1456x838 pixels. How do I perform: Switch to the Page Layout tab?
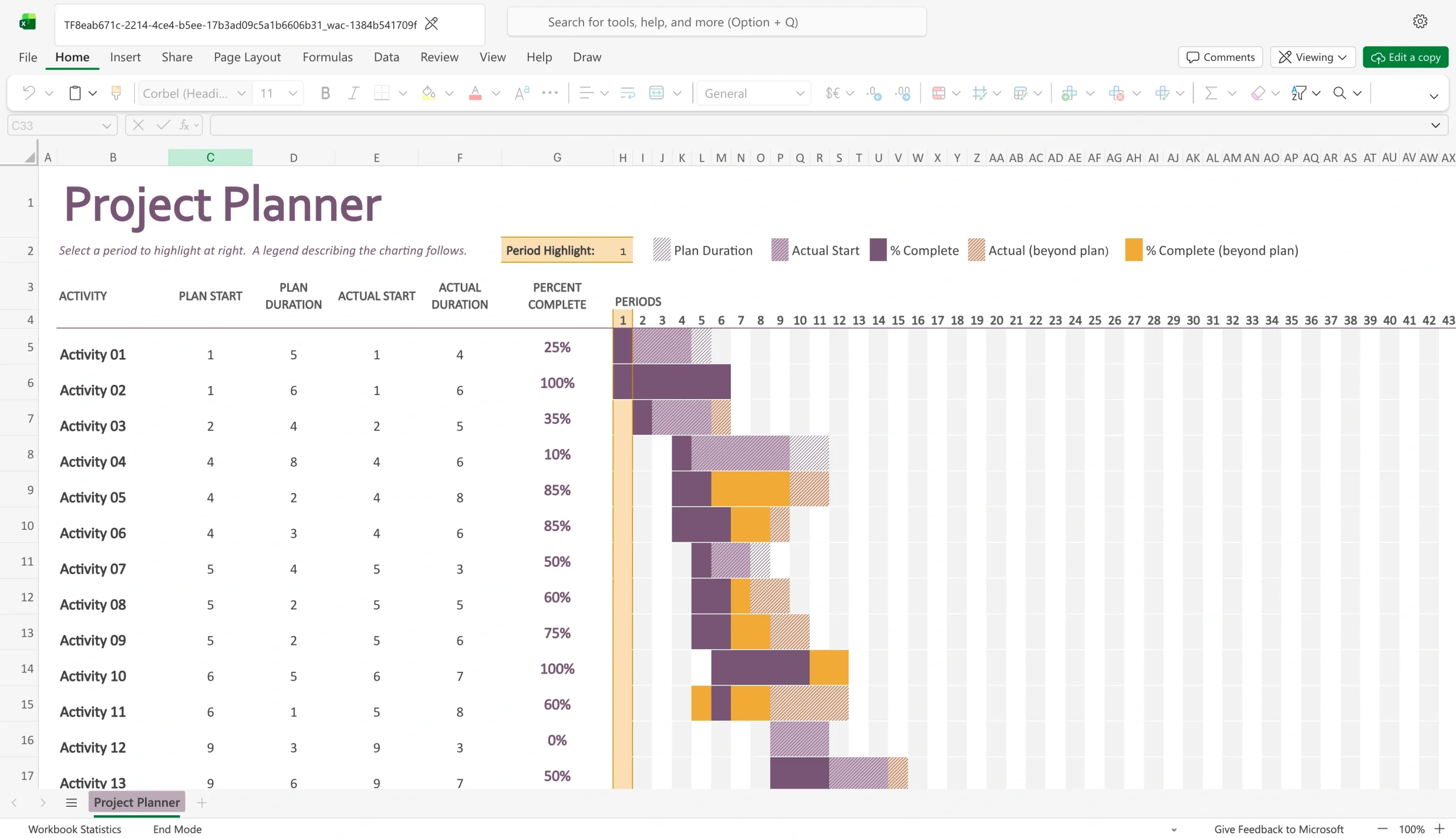click(247, 57)
